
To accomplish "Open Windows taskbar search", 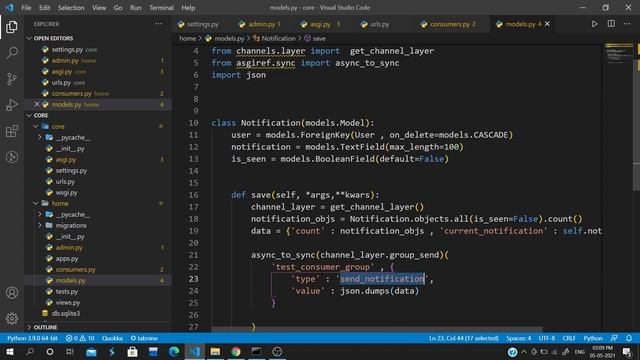I will coord(30,352).
